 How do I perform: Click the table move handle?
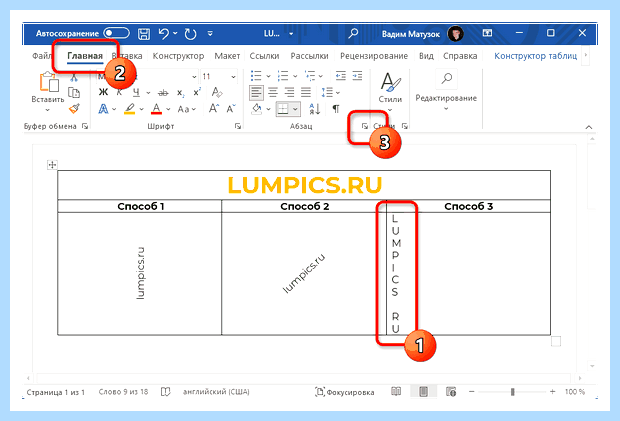[x=52, y=164]
